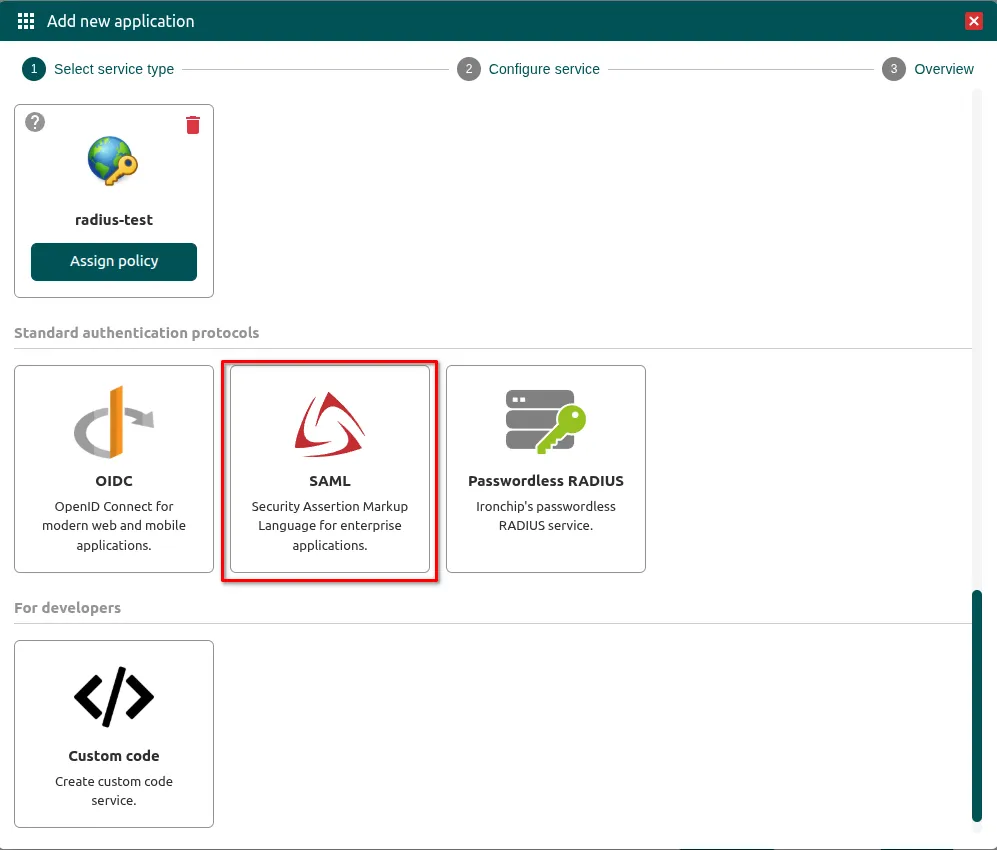Image resolution: width=997 pixels, height=850 pixels.
Task: Click the vertical scrollbar thumb
Action: point(977,706)
